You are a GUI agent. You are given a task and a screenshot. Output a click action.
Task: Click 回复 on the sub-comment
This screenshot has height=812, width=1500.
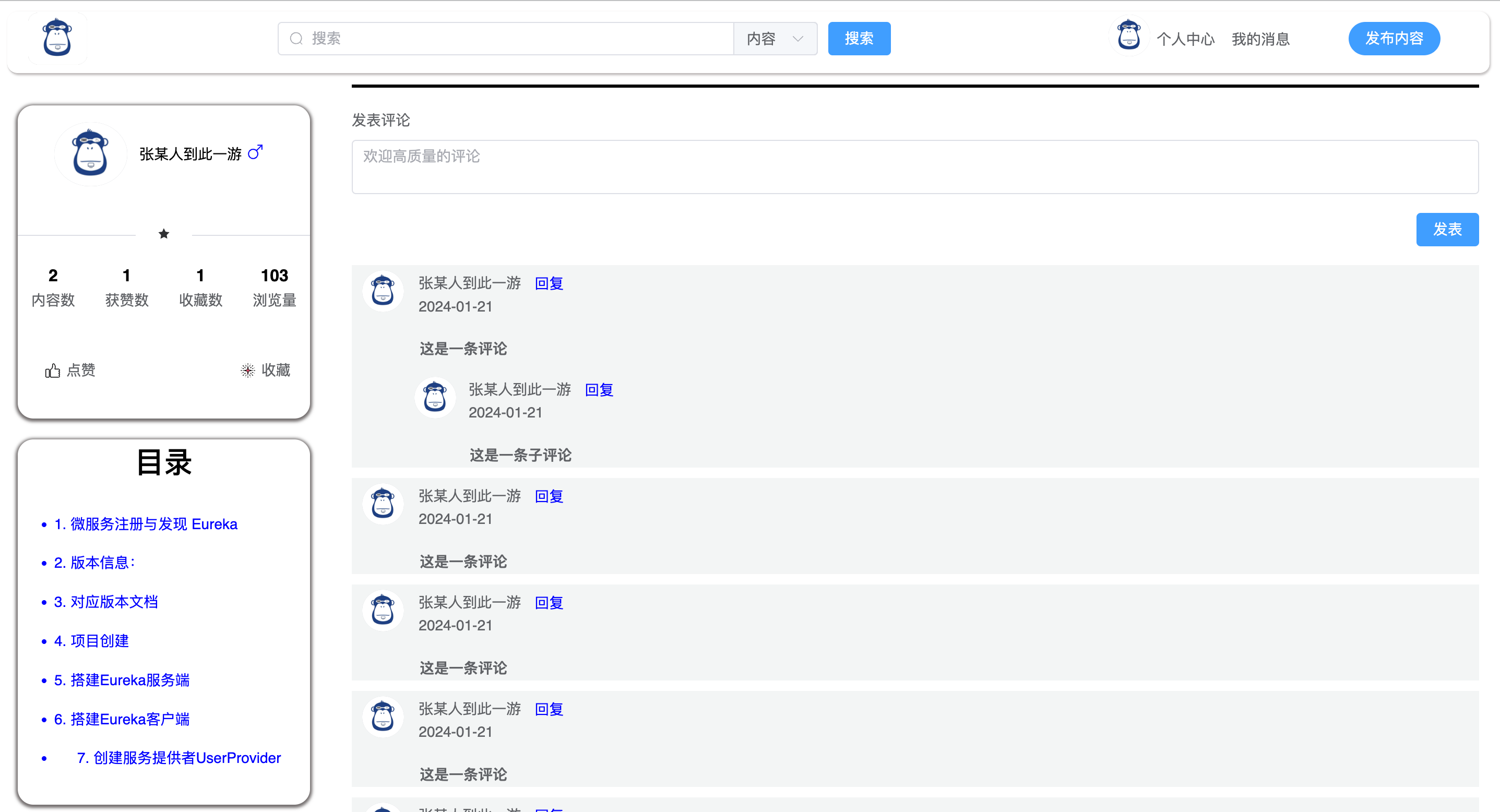coord(599,390)
